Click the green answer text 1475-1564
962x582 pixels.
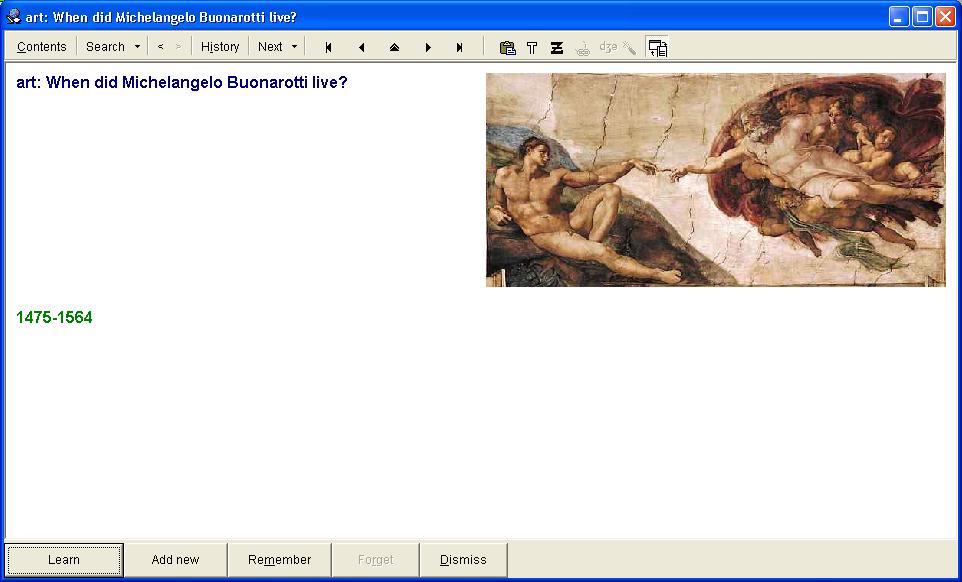click(x=55, y=318)
